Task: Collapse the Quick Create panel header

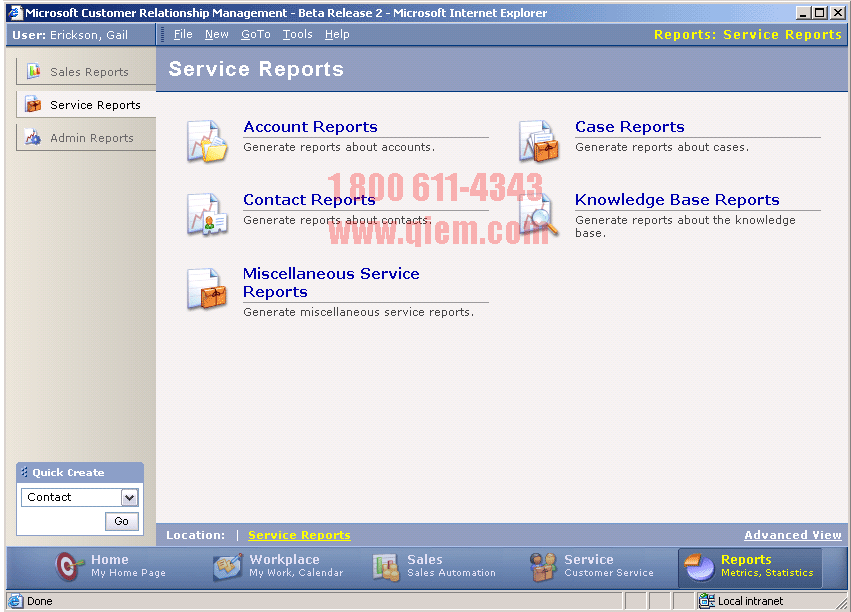Action: click(x=80, y=472)
